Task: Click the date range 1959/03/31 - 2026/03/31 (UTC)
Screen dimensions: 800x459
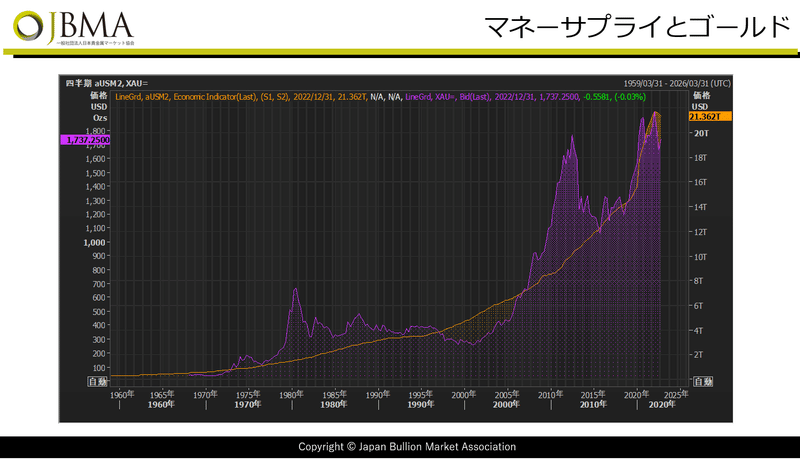Action: coord(677,84)
